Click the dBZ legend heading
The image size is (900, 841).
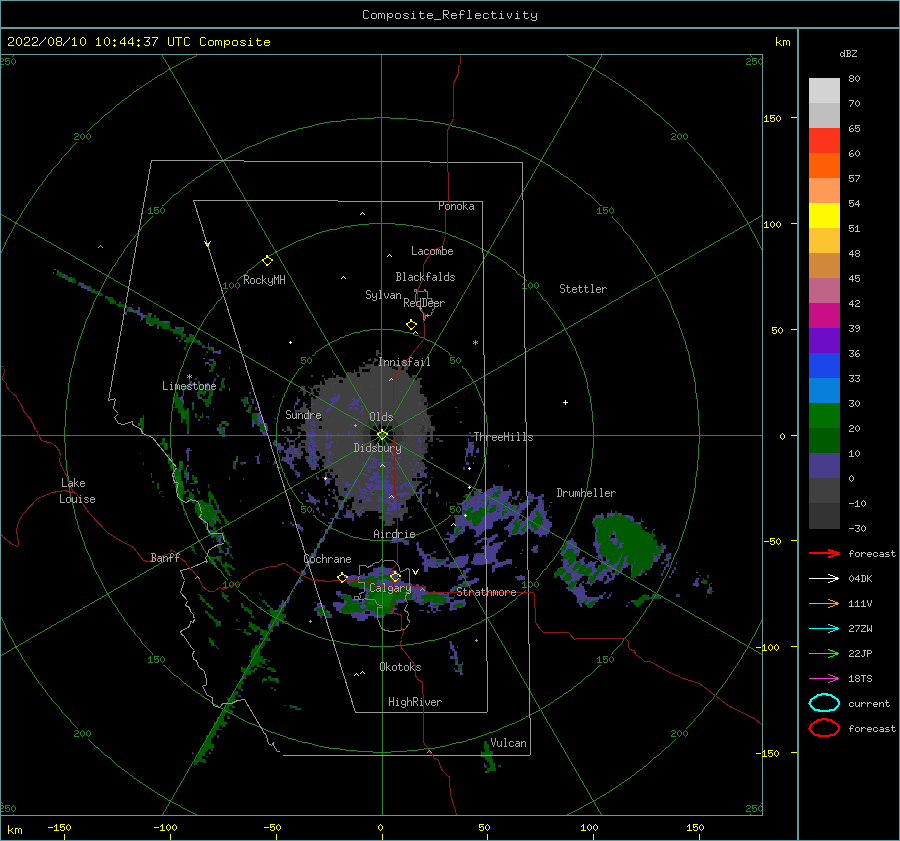pyautogui.click(x=848, y=54)
